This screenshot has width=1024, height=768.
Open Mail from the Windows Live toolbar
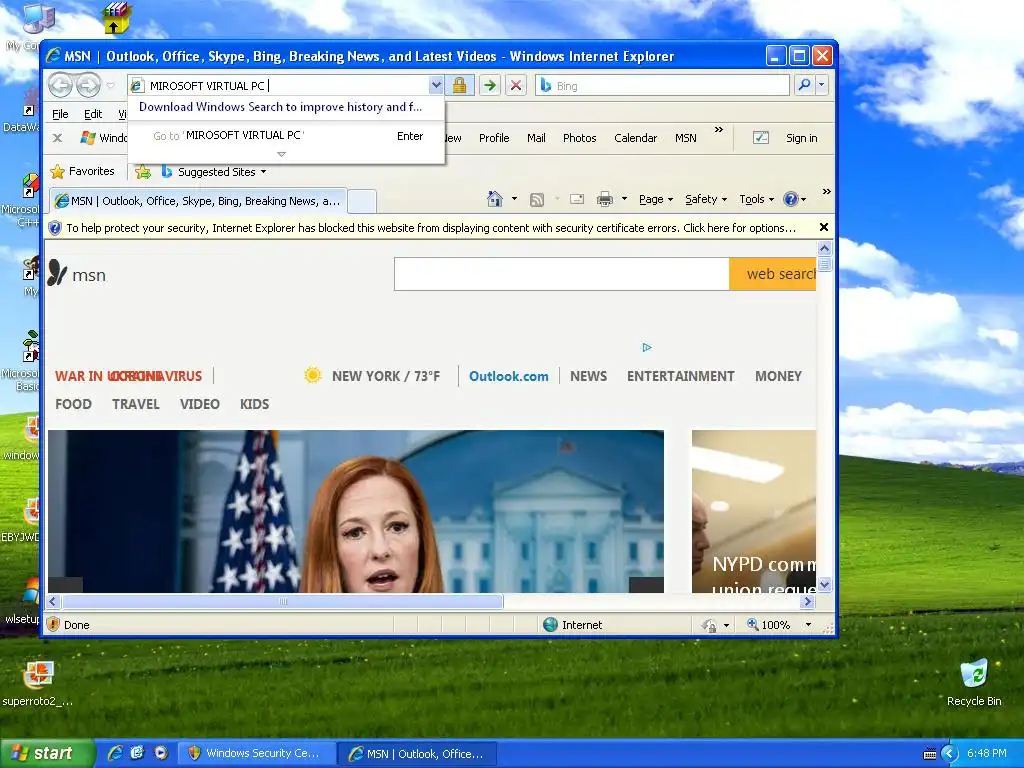coord(536,138)
